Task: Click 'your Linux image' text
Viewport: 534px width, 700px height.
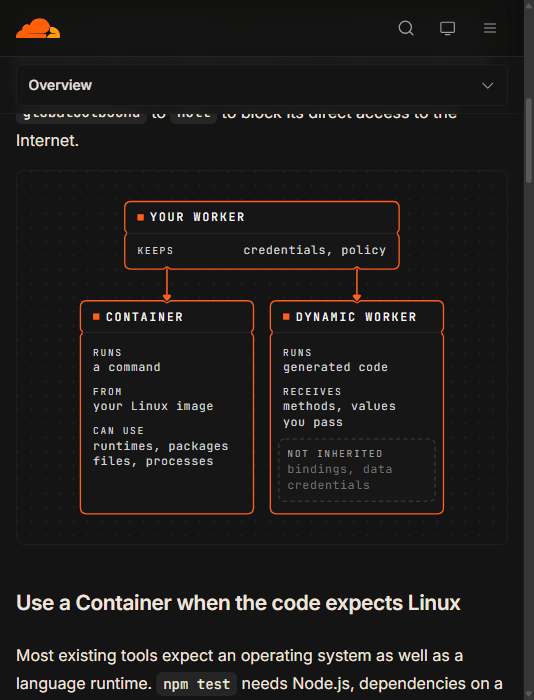Action: coord(153,406)
